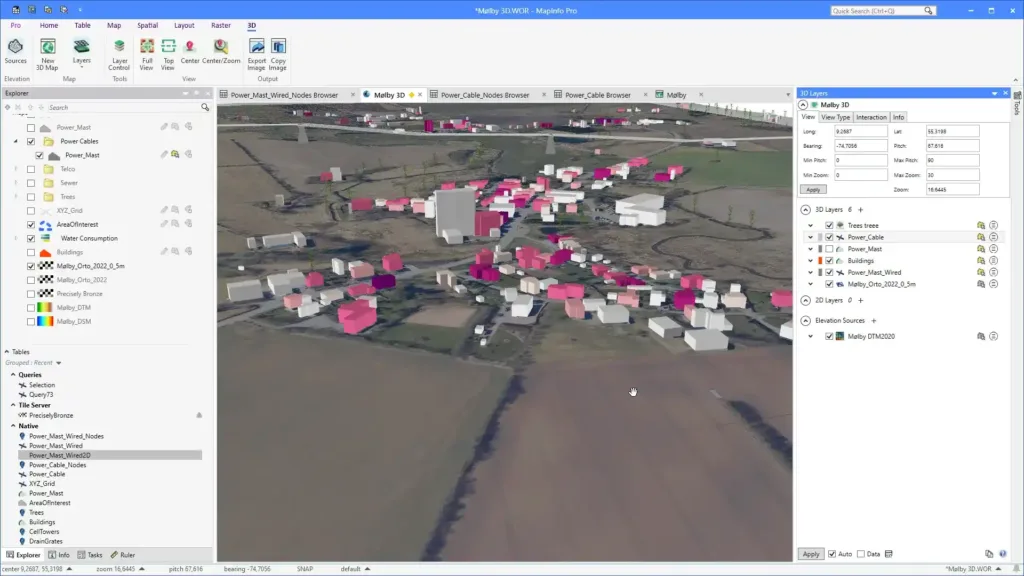Click the orange swatch beside the Buildings layer
This screenshot has height=576, width=1024.
821,261
